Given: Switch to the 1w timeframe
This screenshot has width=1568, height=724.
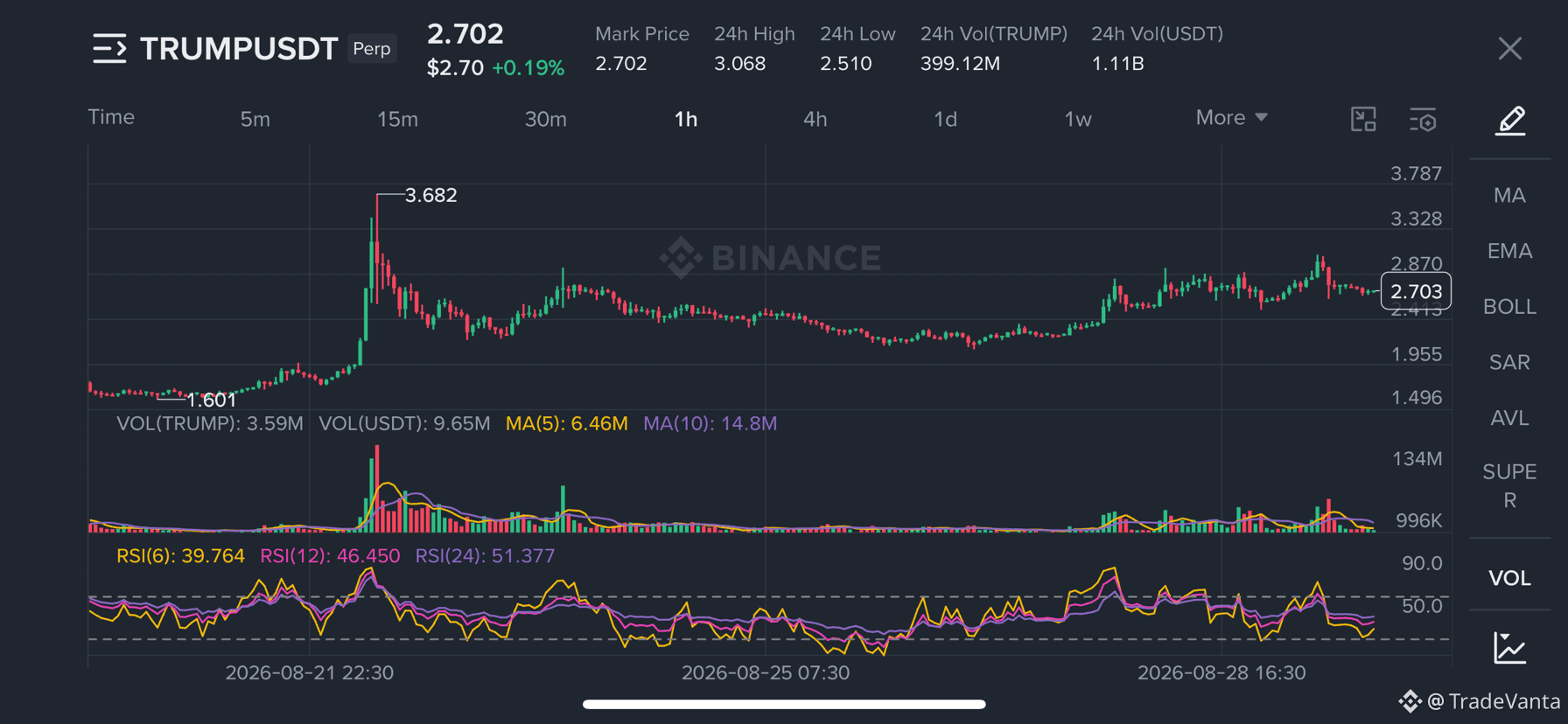Looking at the screenshot, I should [1078, 119].
